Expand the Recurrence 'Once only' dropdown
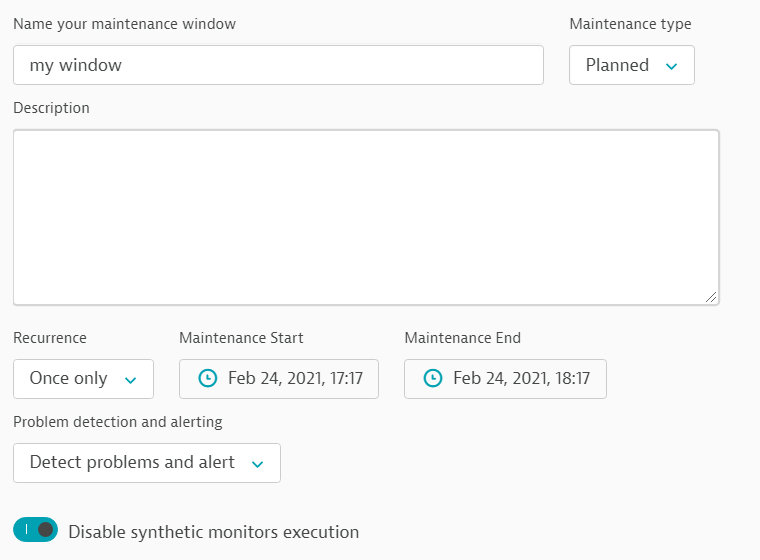Image resolution: width=760 pixels, height=560 pixels. pyautogui.click(x=83, y=379)
